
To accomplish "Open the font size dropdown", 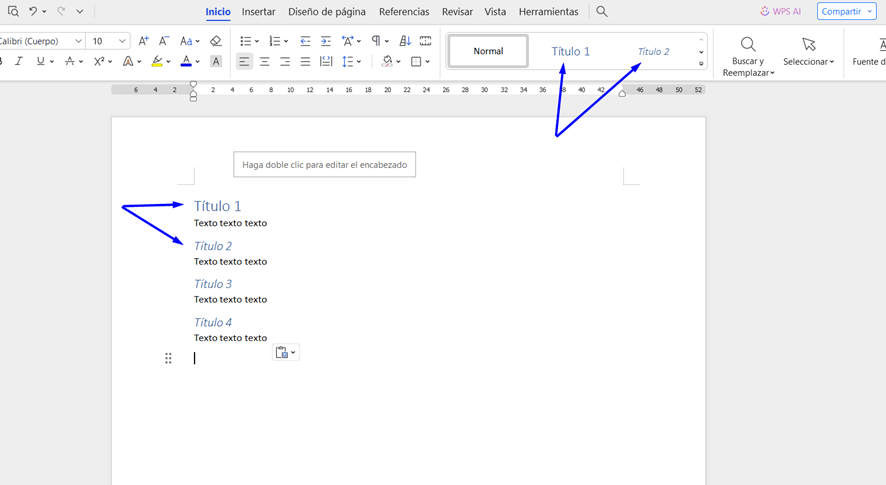I will click(122, 41).
